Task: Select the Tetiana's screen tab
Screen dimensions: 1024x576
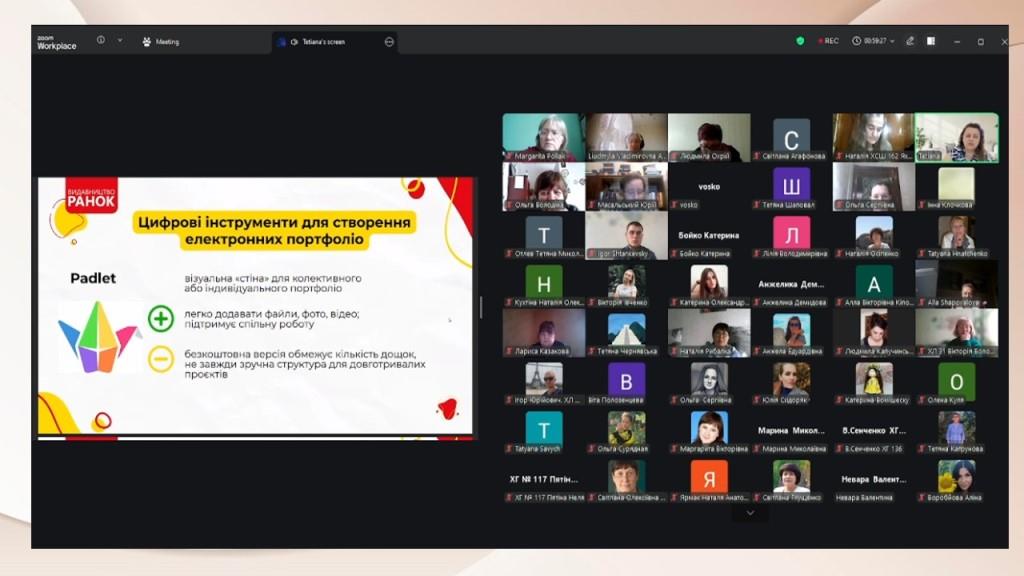Action: [324, 42]
